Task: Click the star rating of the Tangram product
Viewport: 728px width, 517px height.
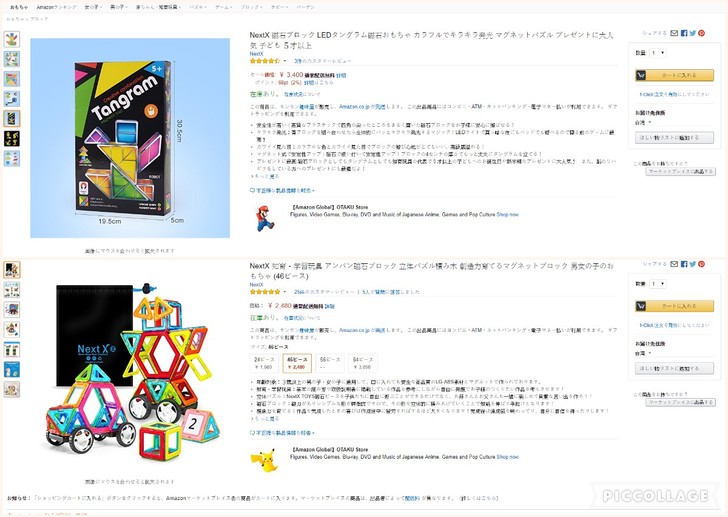Action: click(265, 61)
